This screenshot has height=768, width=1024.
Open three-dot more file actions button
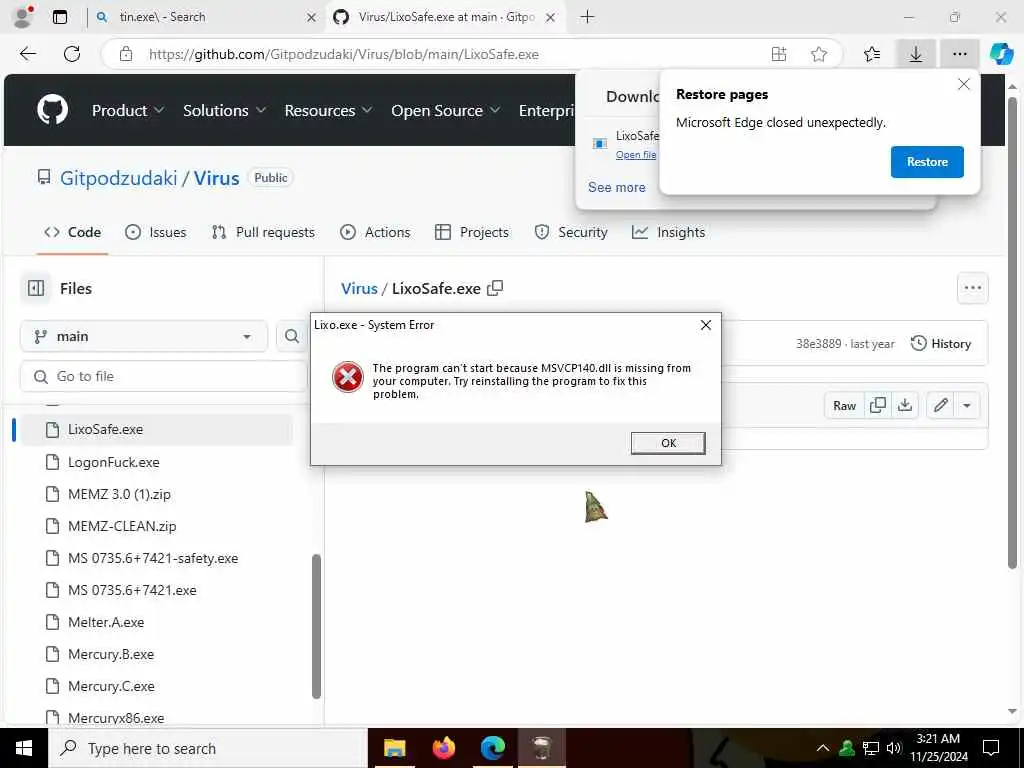tap(972, 288)
